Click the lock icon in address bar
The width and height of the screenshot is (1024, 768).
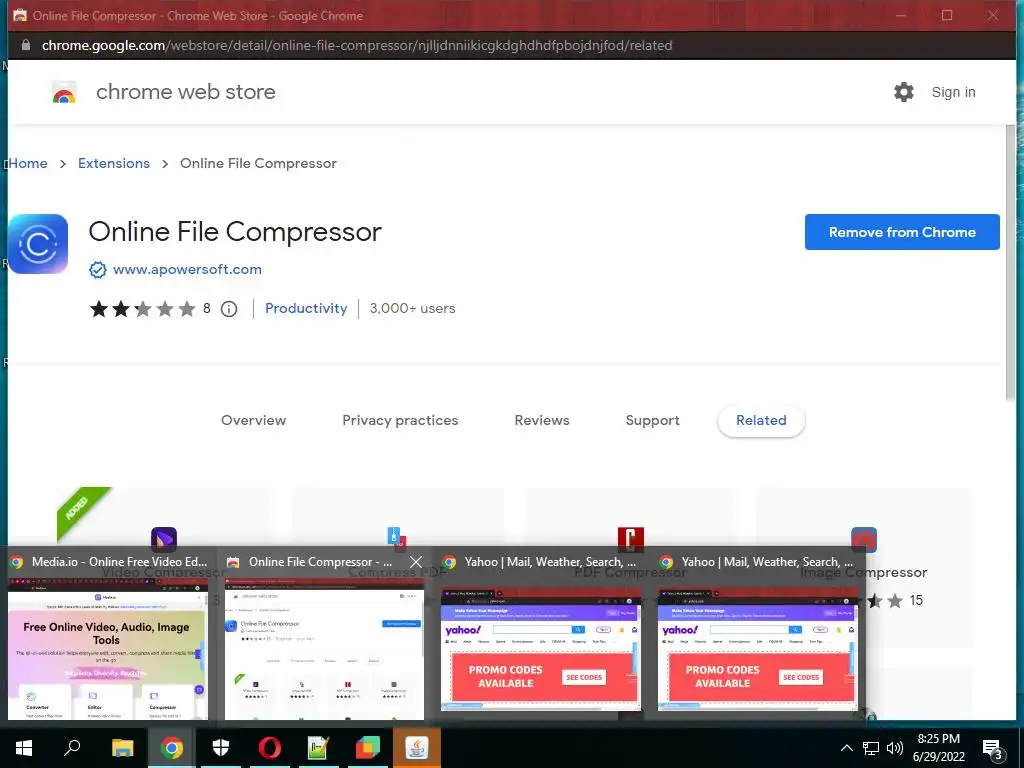click(x=26, y=45)
